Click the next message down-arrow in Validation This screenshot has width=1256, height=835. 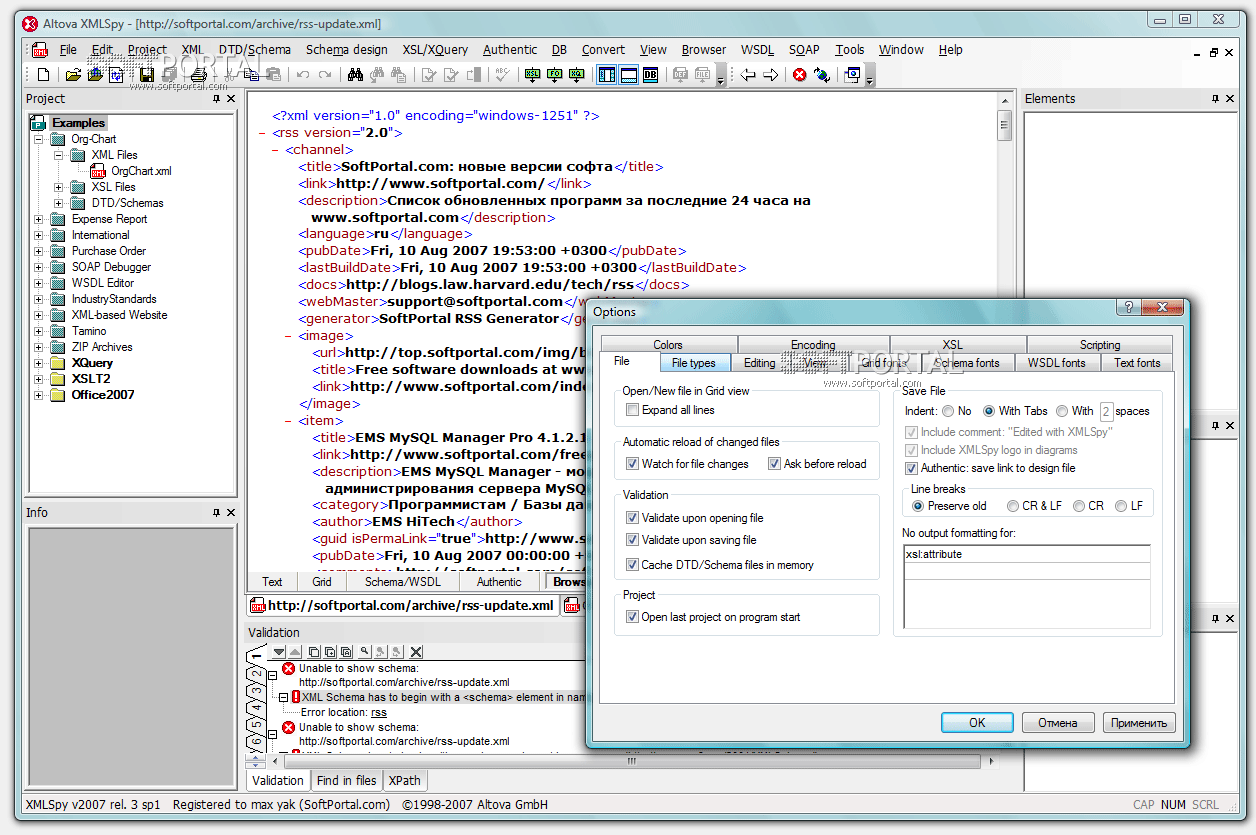[280, 652]
